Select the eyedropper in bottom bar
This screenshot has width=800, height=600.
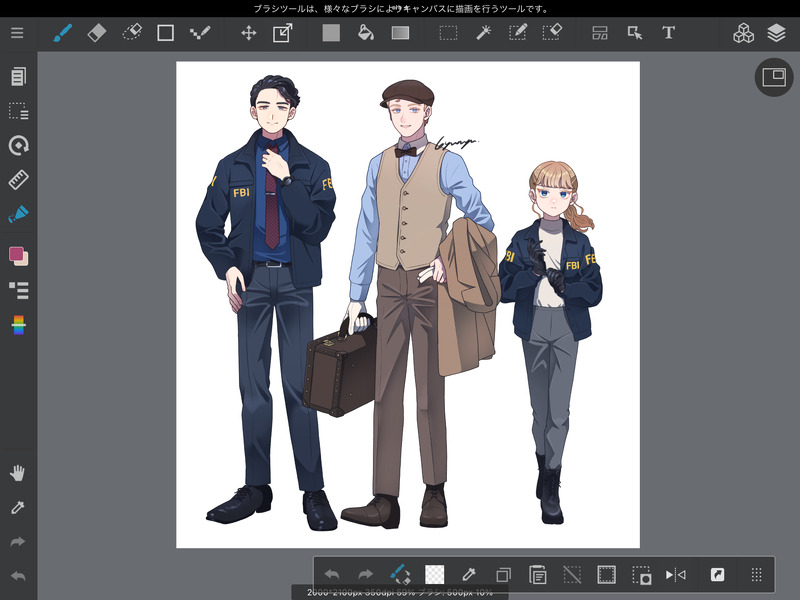[x=468, y=575]
